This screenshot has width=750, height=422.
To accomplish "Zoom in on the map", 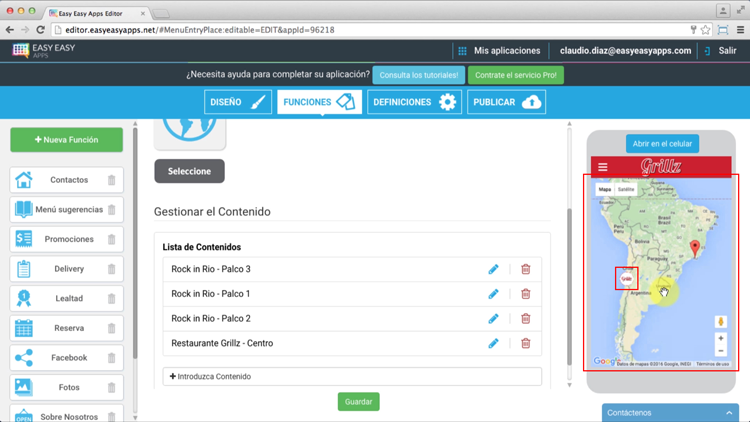I will click(720, 339).
